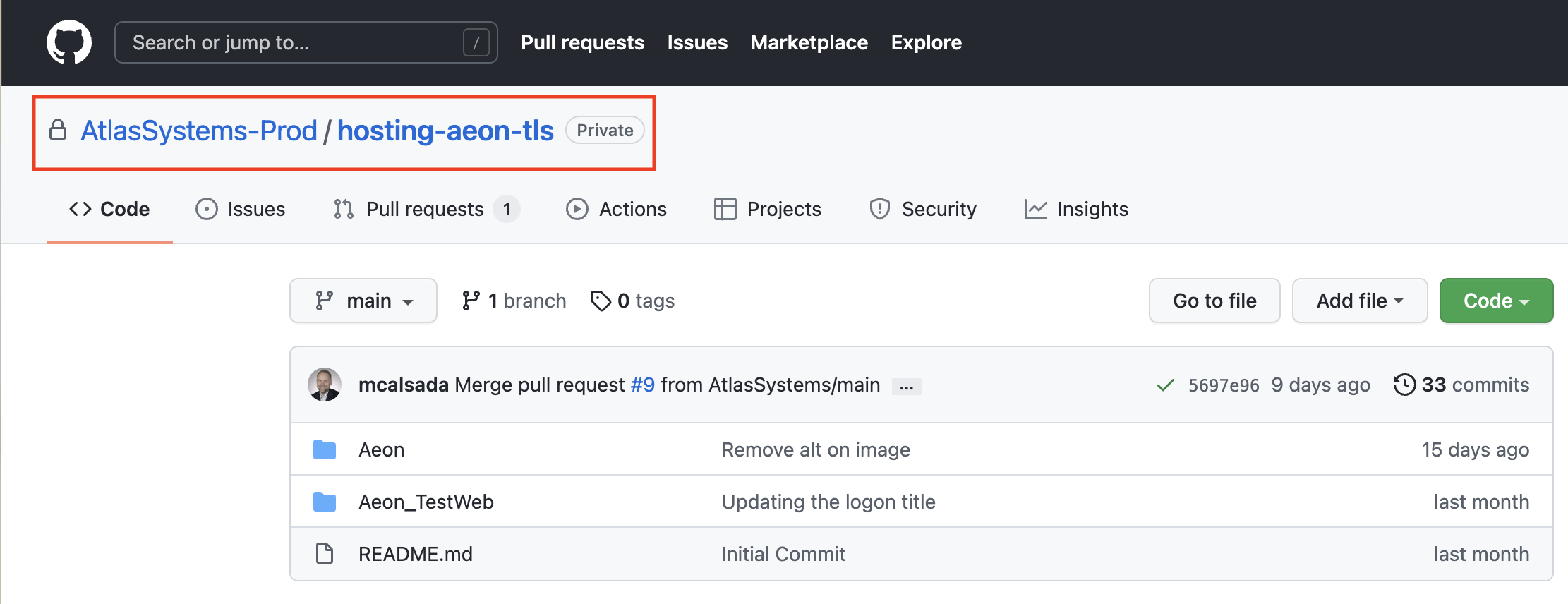This screenshot has width=1568, height=604.
Task: Expand the green Code dropdown
Action: [1495, 301]
